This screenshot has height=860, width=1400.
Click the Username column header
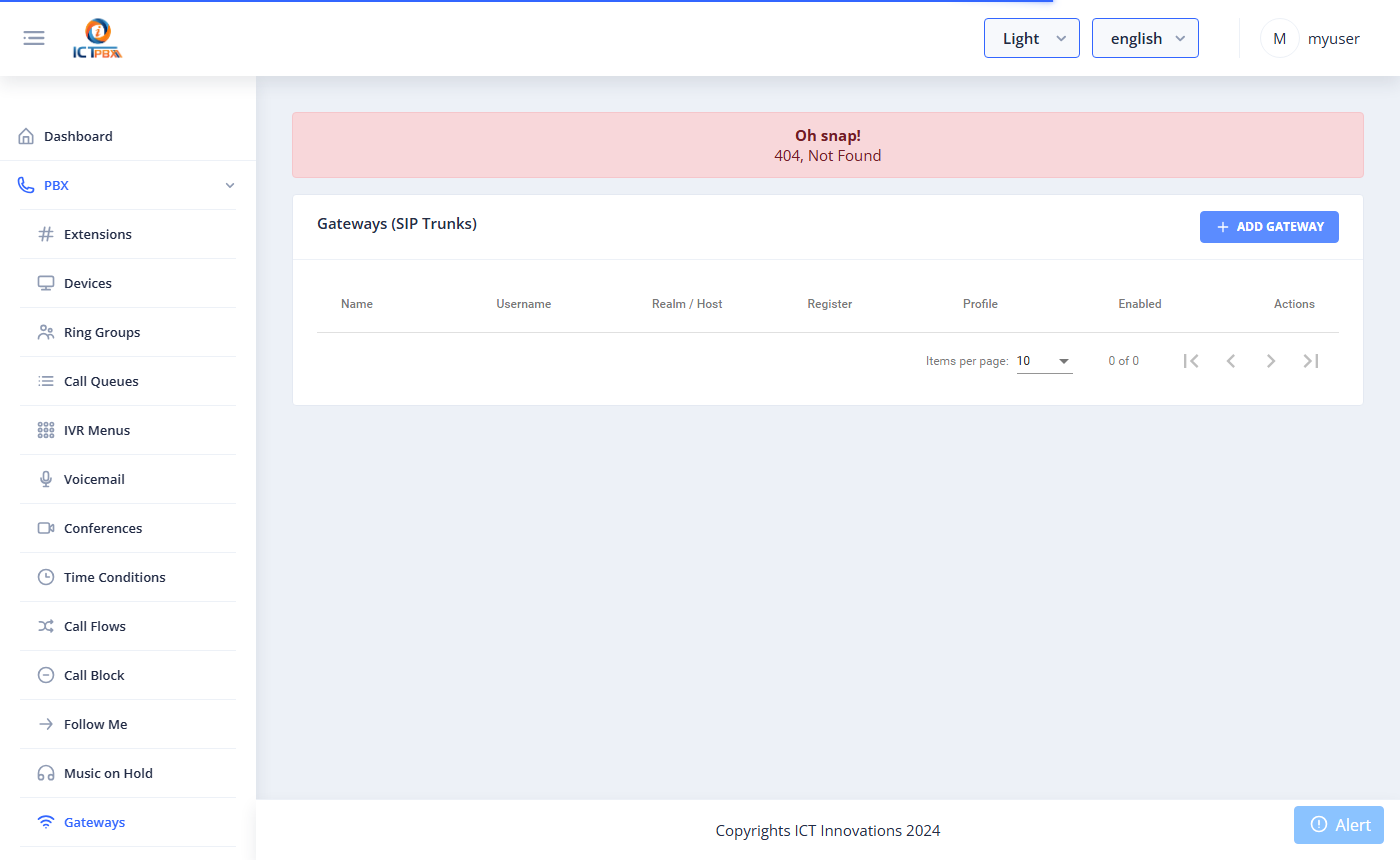click(524, 304)
